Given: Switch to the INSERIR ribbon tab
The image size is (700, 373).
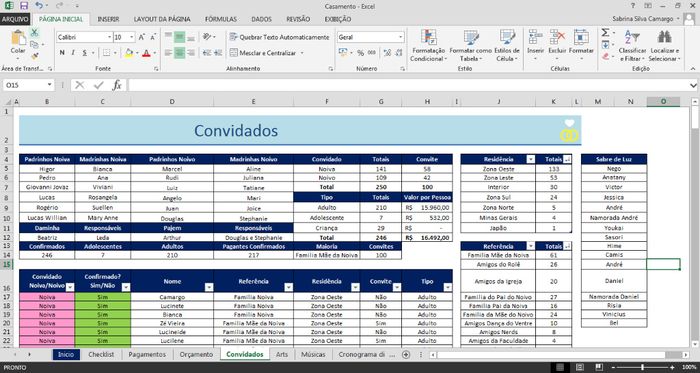Looking at the screenshot, I should click(x=108, y=19).
